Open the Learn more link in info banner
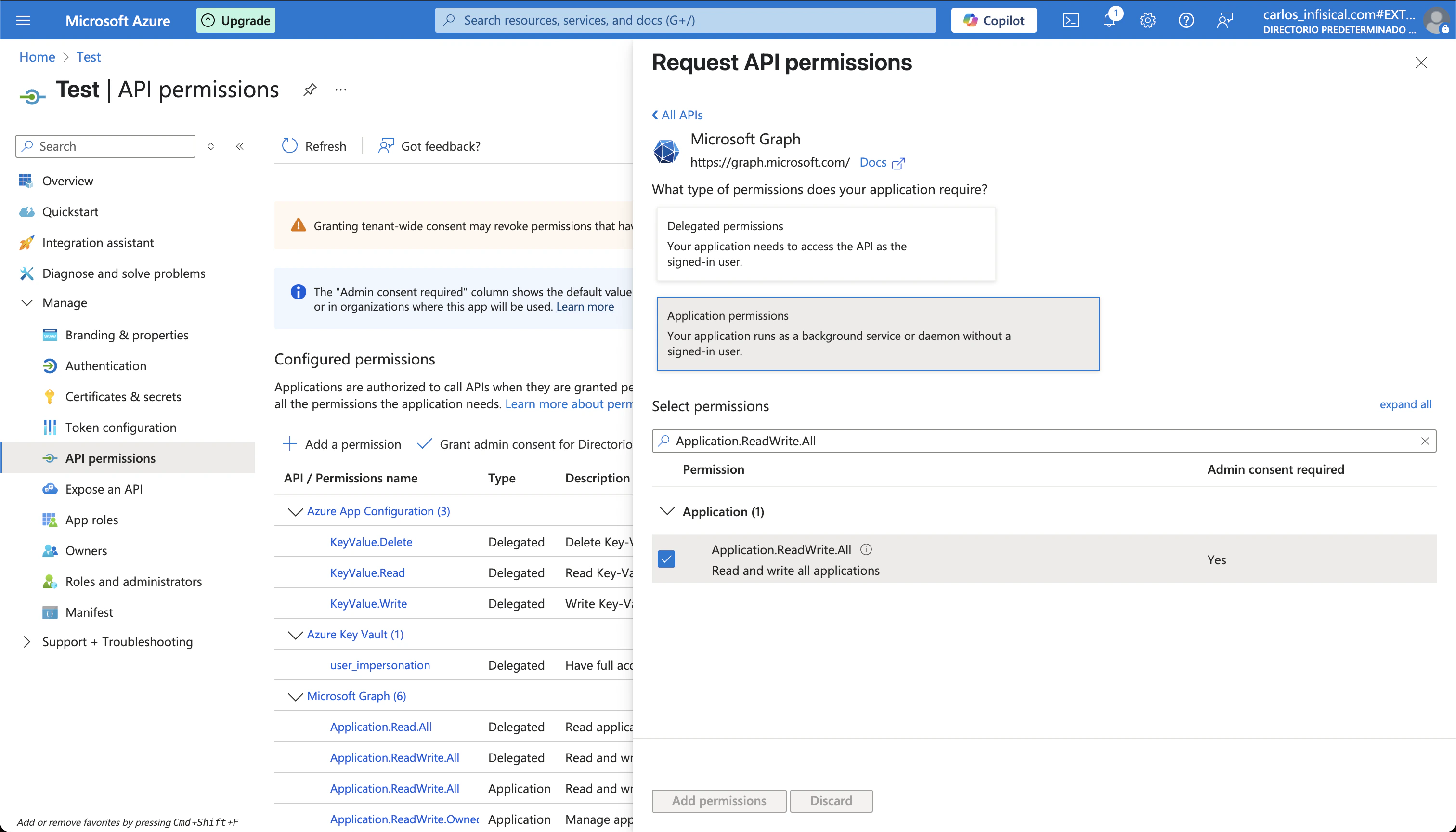Viewport: 1456px width, 832px height. (x=585, y=307)
